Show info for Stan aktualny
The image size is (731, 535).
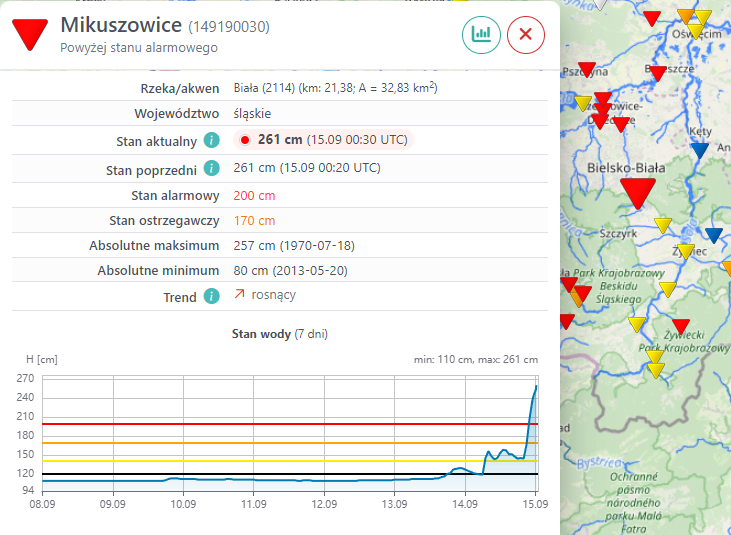pos(212,140)
